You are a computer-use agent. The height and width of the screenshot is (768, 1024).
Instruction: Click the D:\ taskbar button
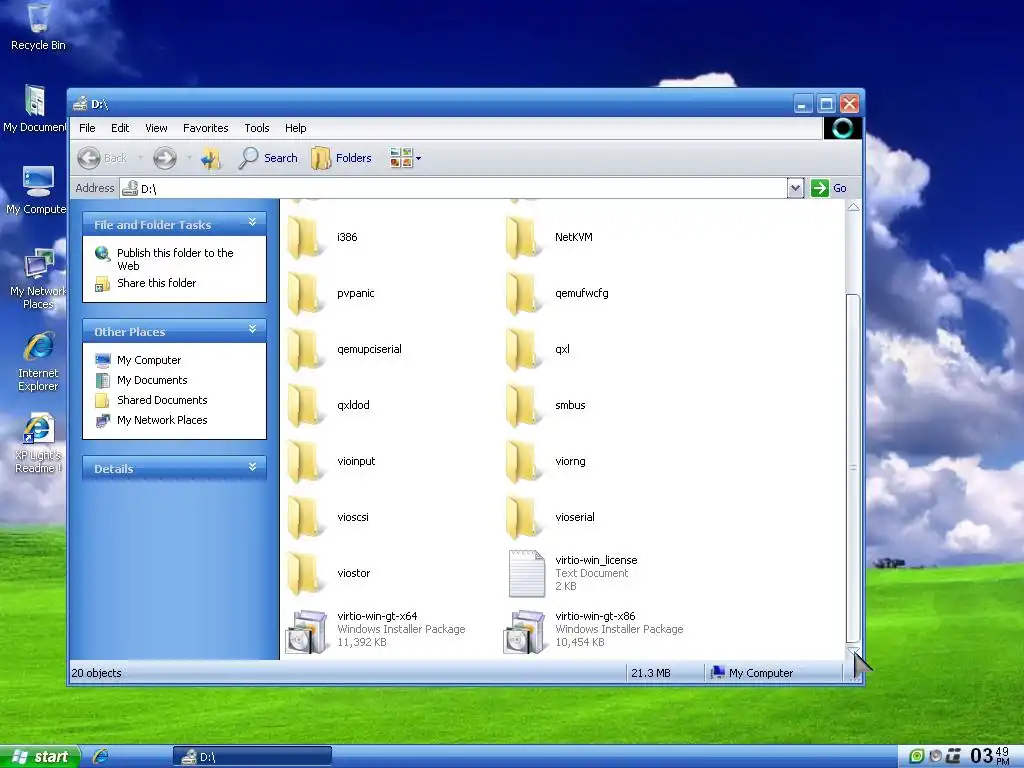[252, 757]
